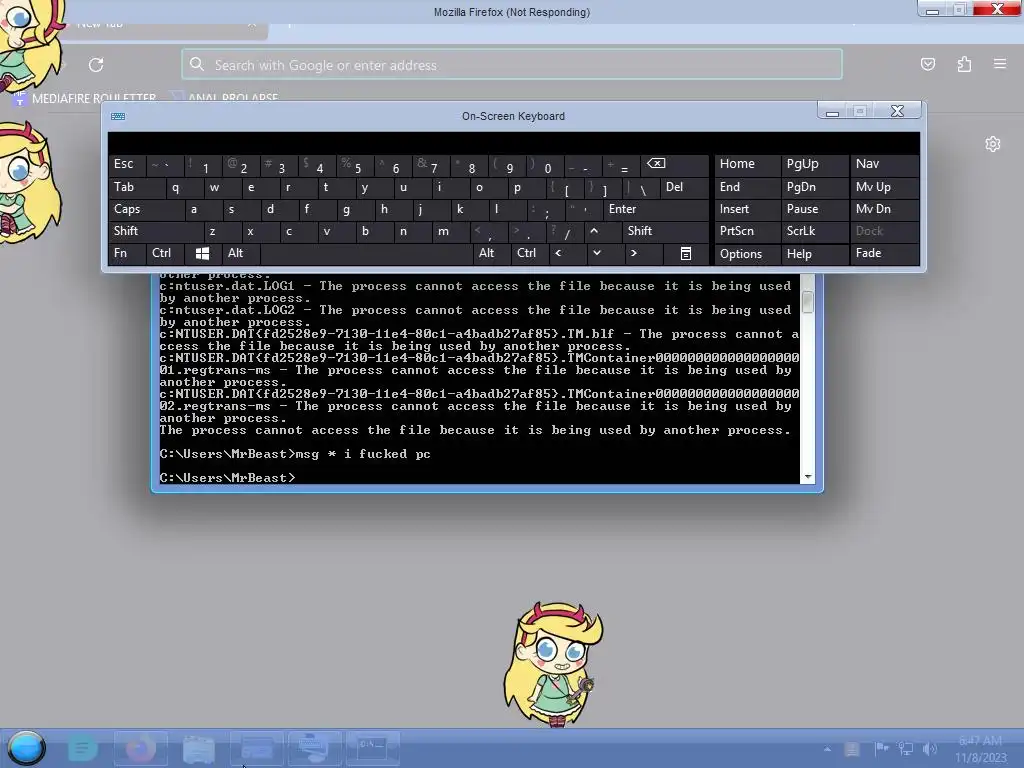Click the Star Butterfly shimeji at bottom
1024x768 pixels.
click(x=552, y=665)
